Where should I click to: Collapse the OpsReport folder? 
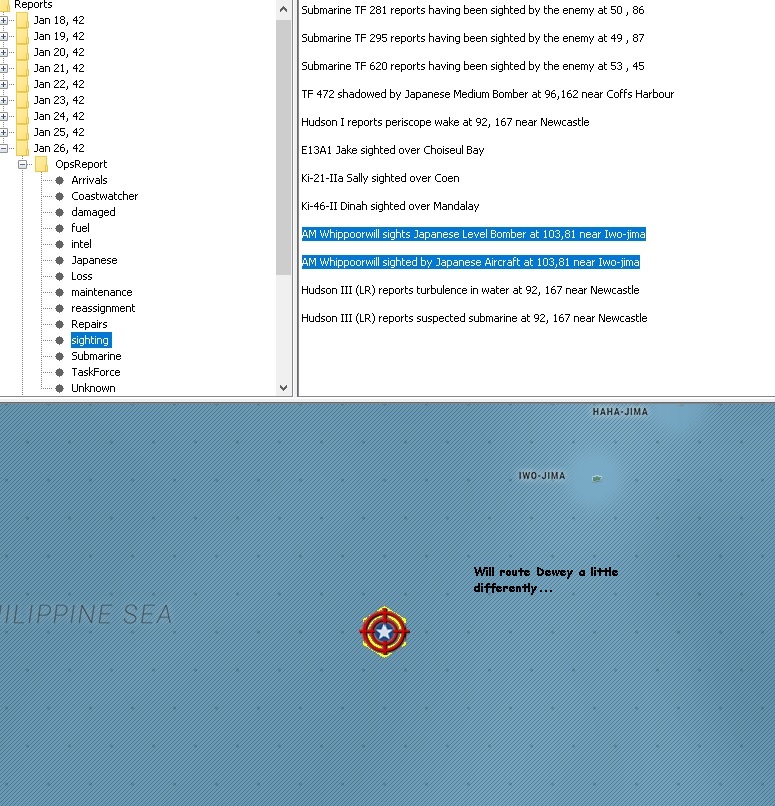tap(23, 164)
